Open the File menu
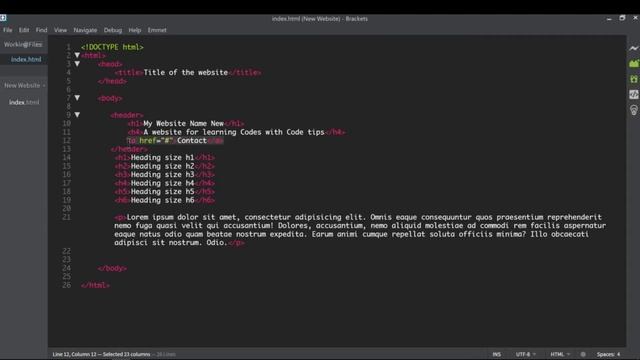This screenshot has width=640, height=360. pos(8,30)
